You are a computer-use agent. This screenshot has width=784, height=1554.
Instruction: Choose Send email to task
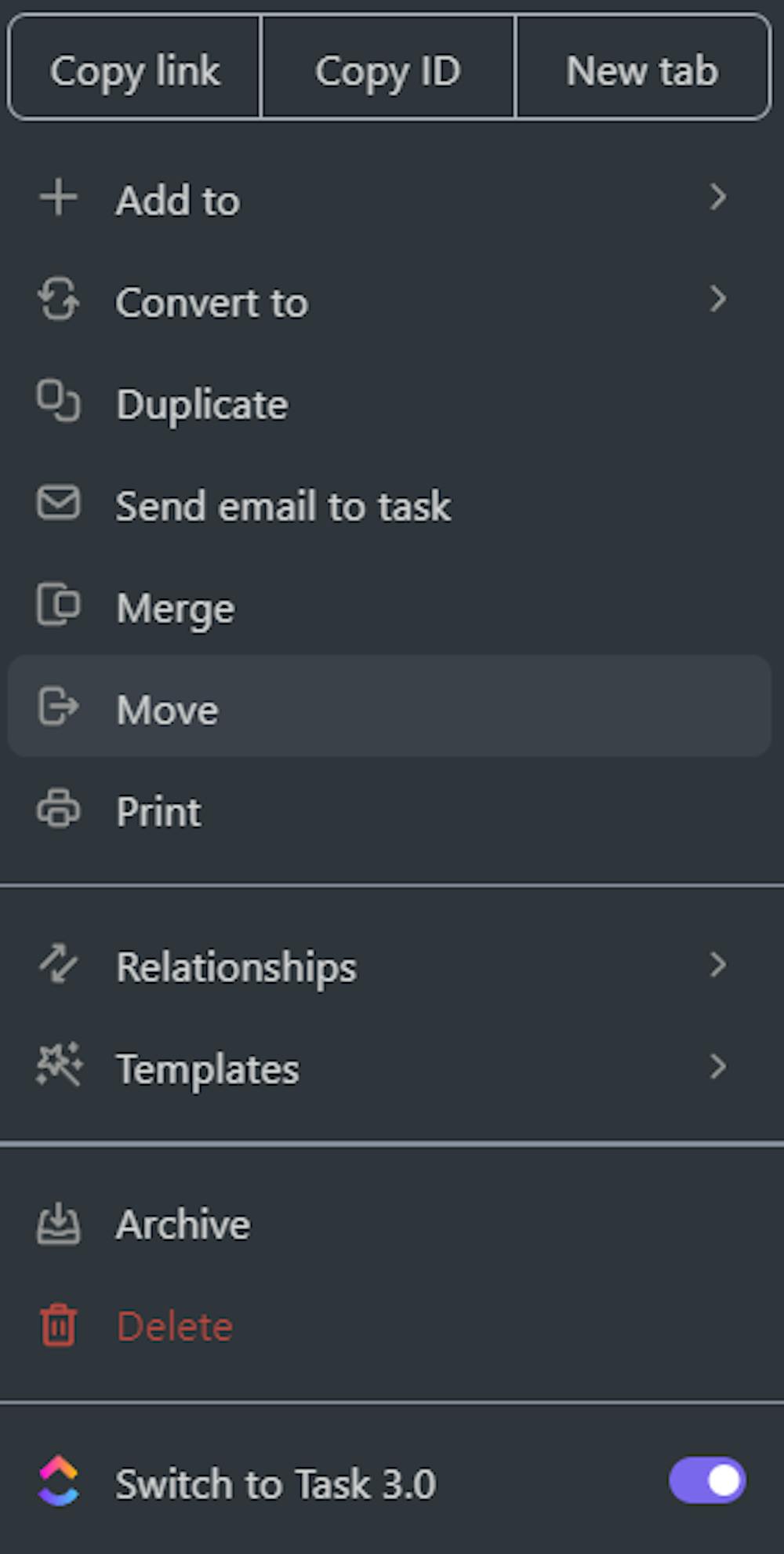pyautogui.click(x=283, y=506)
